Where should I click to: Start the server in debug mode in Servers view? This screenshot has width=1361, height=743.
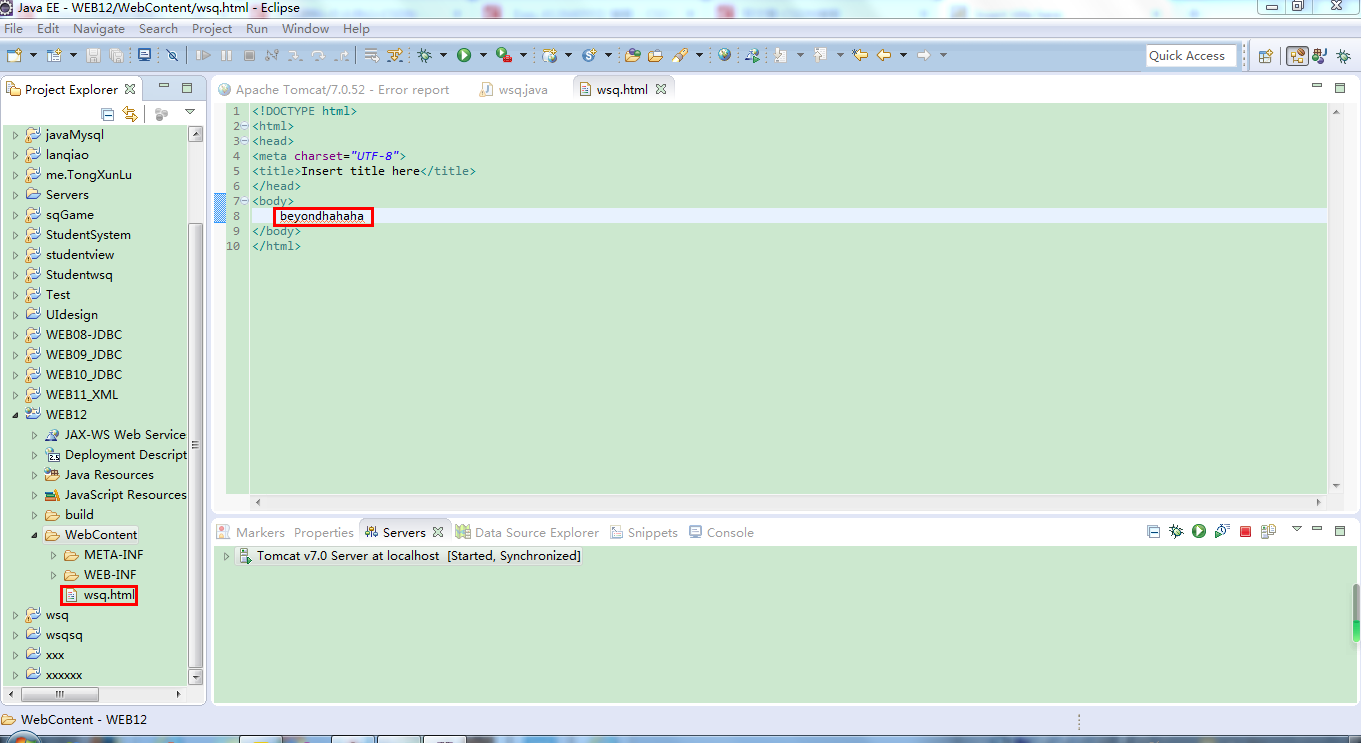(1176, 532)
